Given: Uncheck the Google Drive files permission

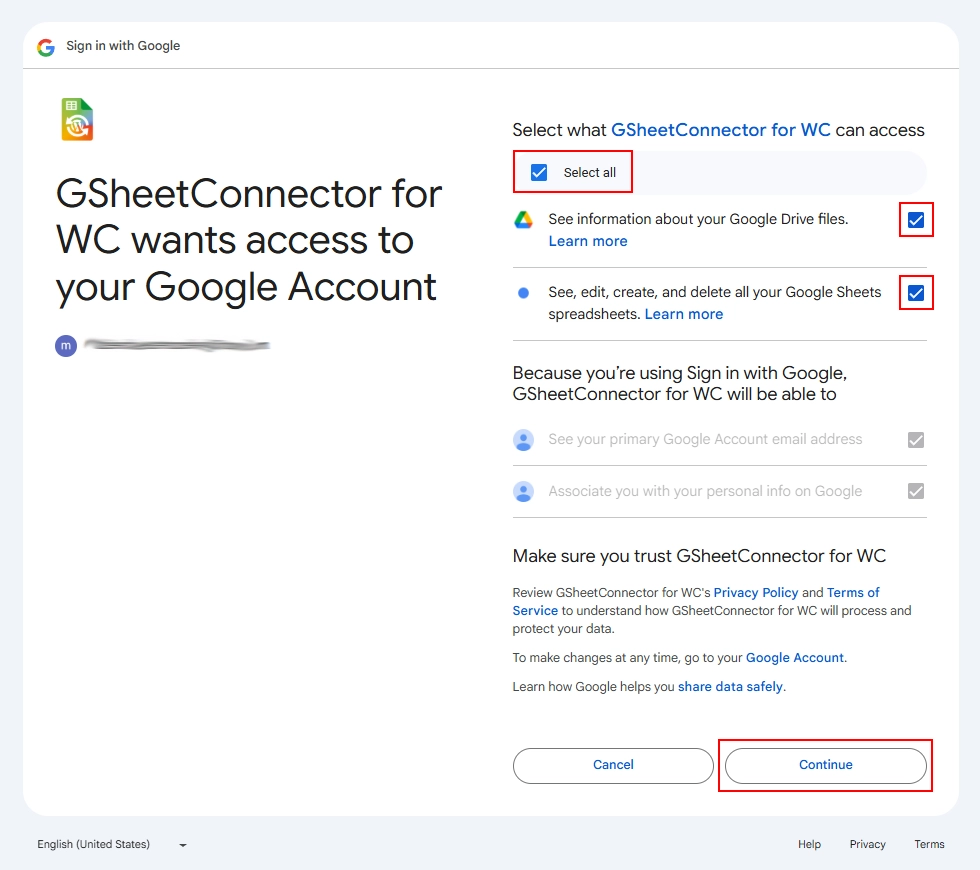Looking at the screenshot, I should click(915, 220).
